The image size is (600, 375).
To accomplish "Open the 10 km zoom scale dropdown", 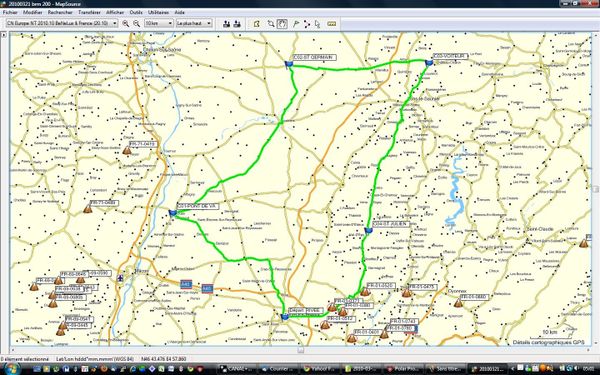I will [159, 23].
